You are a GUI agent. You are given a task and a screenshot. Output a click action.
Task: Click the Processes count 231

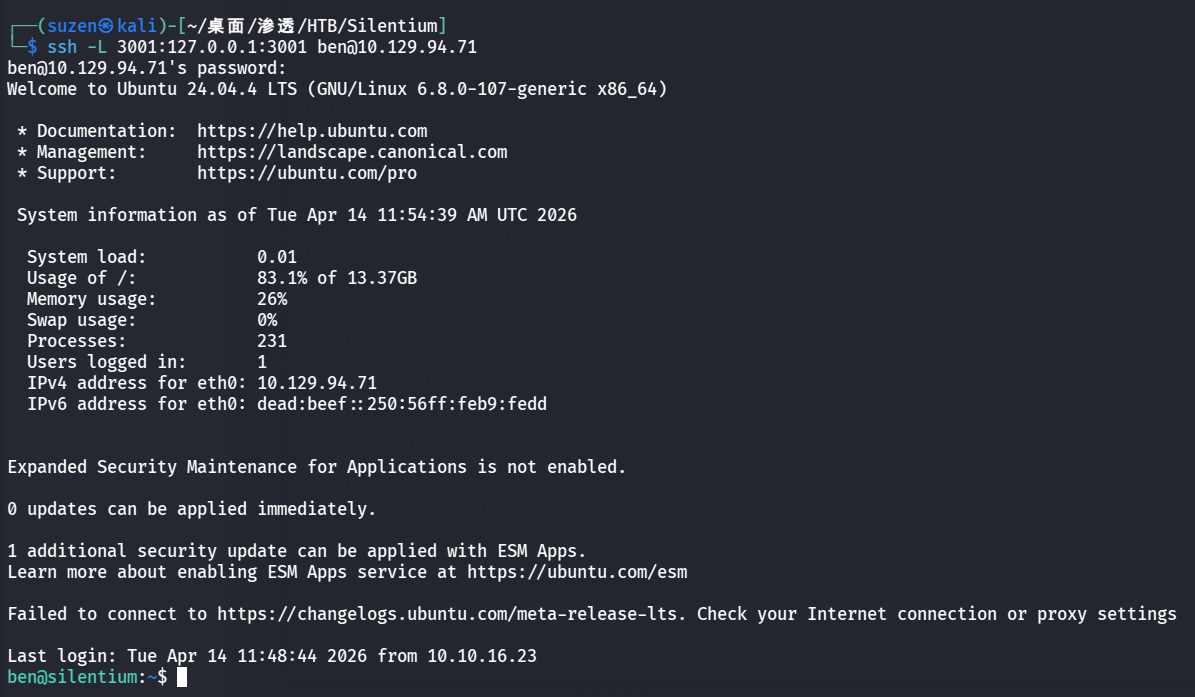tap(272, 341)
